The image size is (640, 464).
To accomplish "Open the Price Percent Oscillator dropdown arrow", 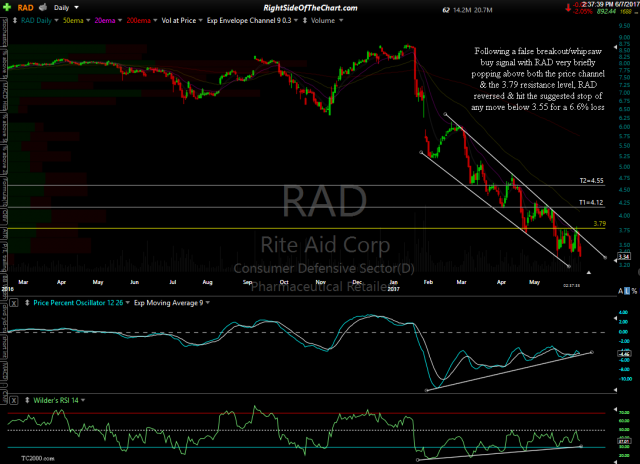I will coord(128,303).
